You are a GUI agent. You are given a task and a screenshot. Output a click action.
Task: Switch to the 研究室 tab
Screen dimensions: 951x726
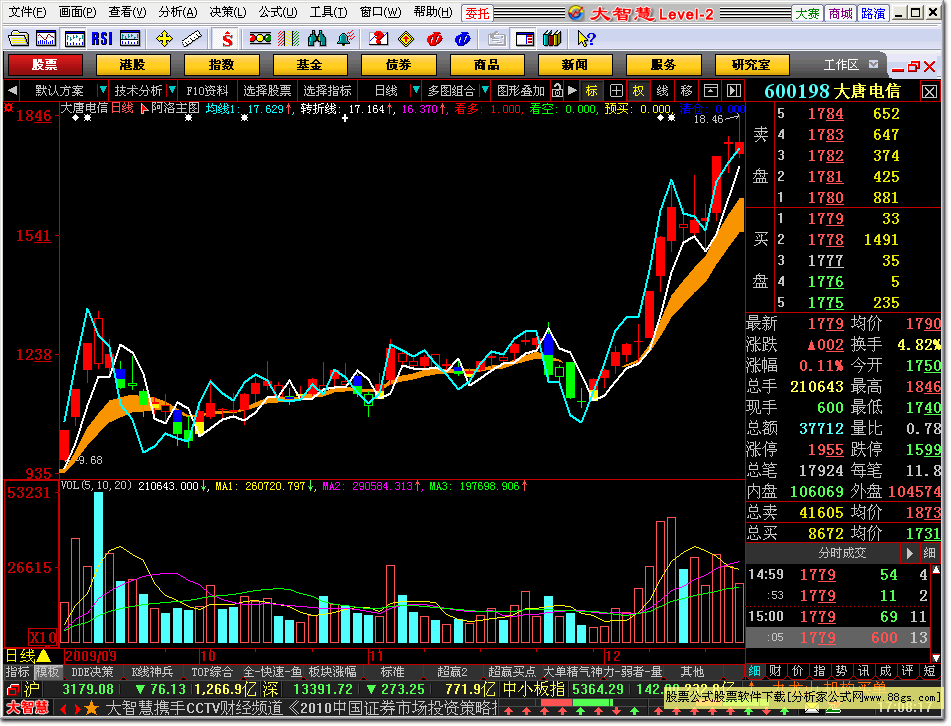751,64
